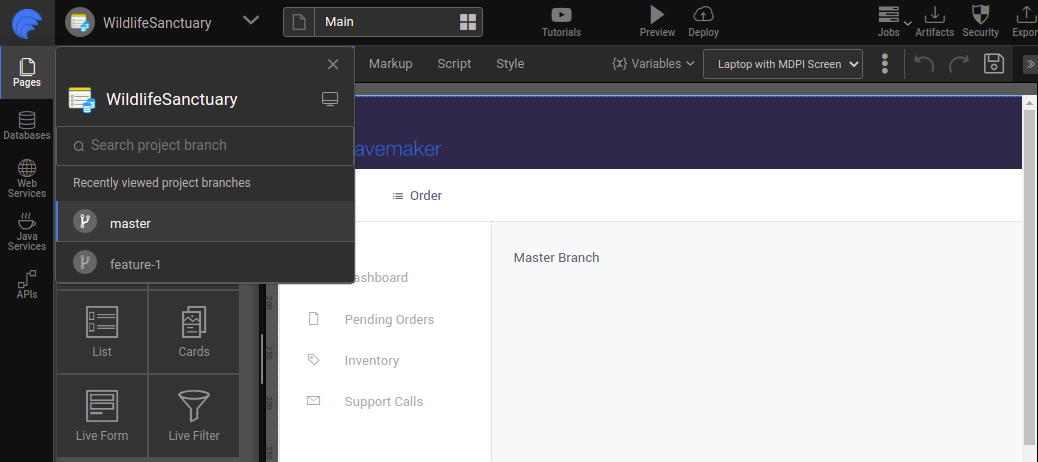Open the Security shield icon
Screen dimensions: 1038x462
[x=980, y=15]
